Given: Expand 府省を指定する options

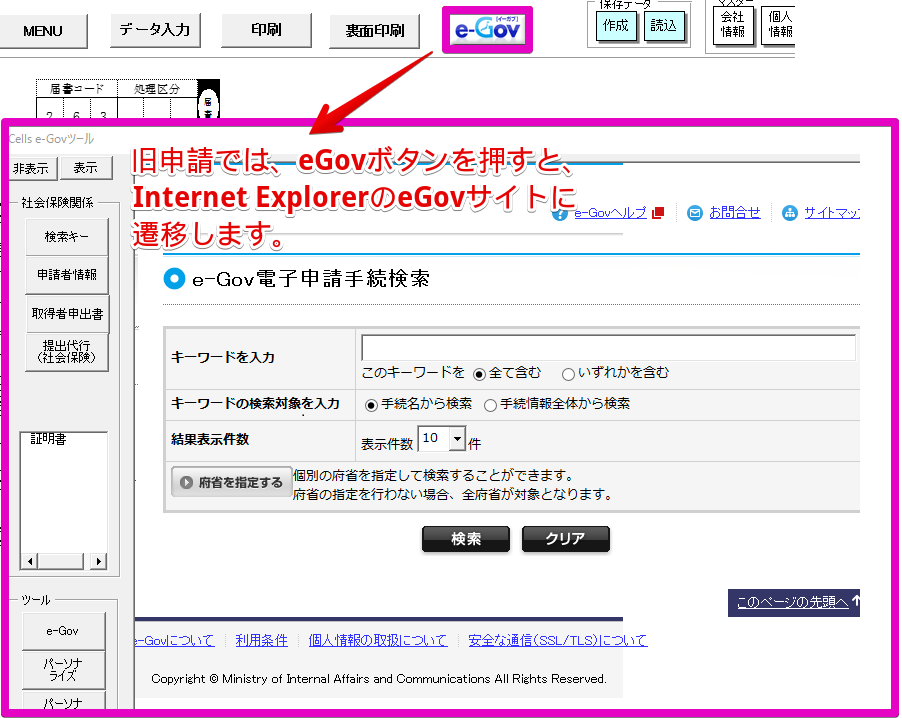Looking at the screenshot, I should click(x=232, y=482).
